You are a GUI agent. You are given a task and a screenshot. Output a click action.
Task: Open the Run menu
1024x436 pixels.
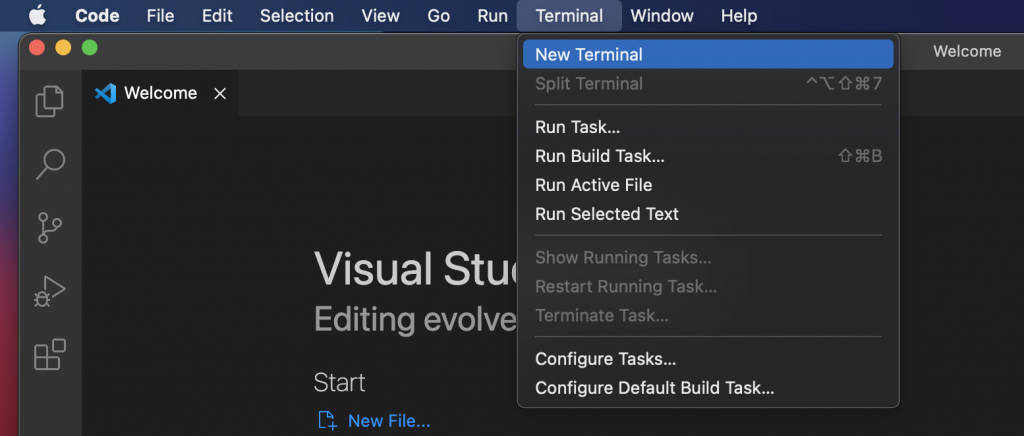pos(492,16)
